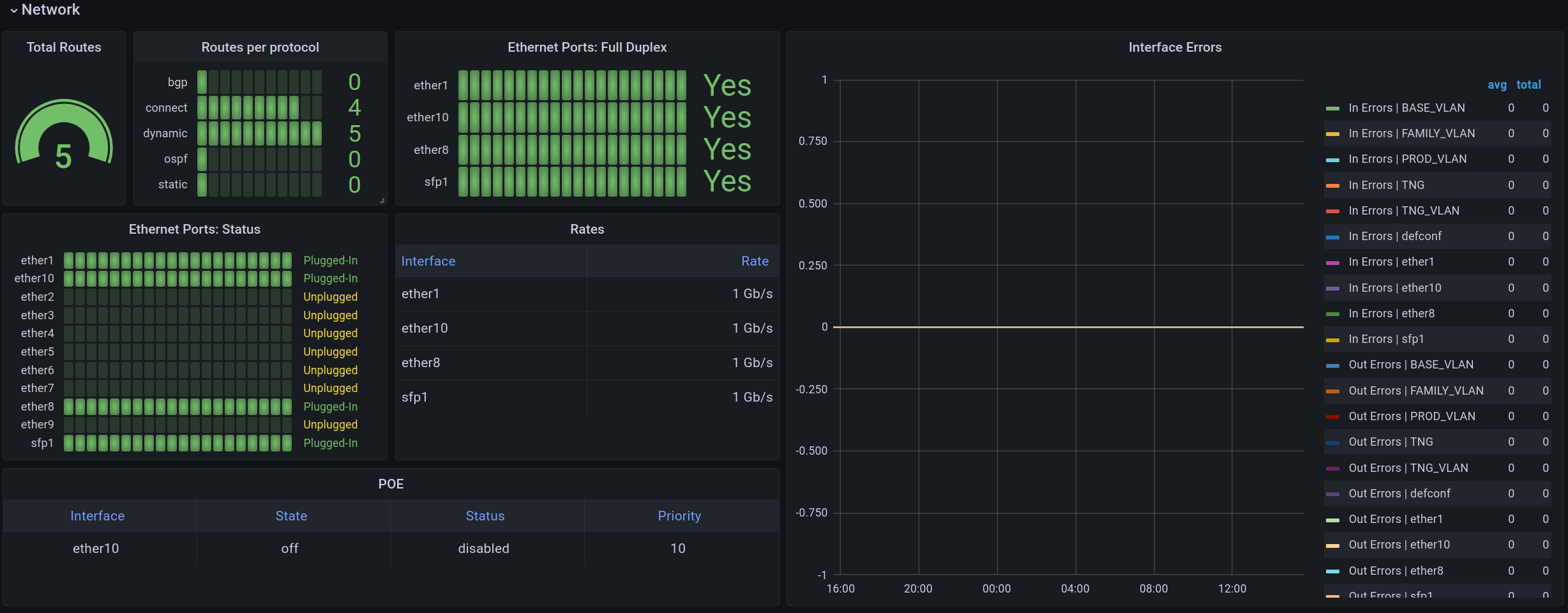The height and width of the screenshot is (613, 1568).
Task: Toggle In Errors | sfp1 series visibility
Action: coord(1386,339)
